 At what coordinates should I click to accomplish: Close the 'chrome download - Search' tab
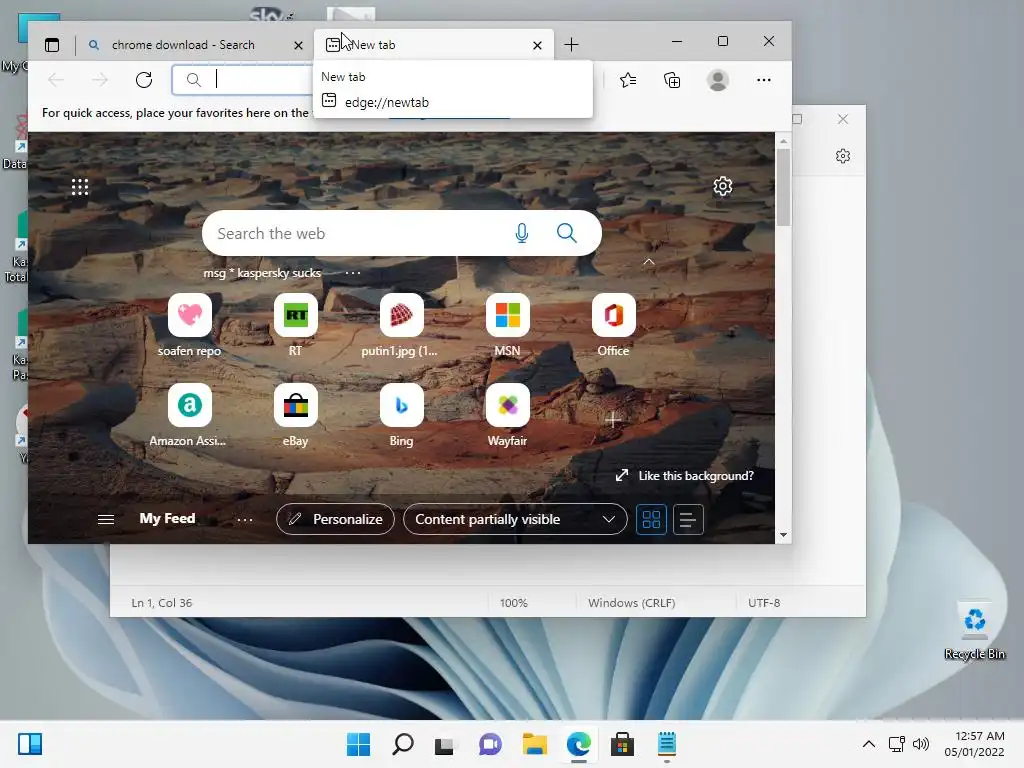coord(298,45)
